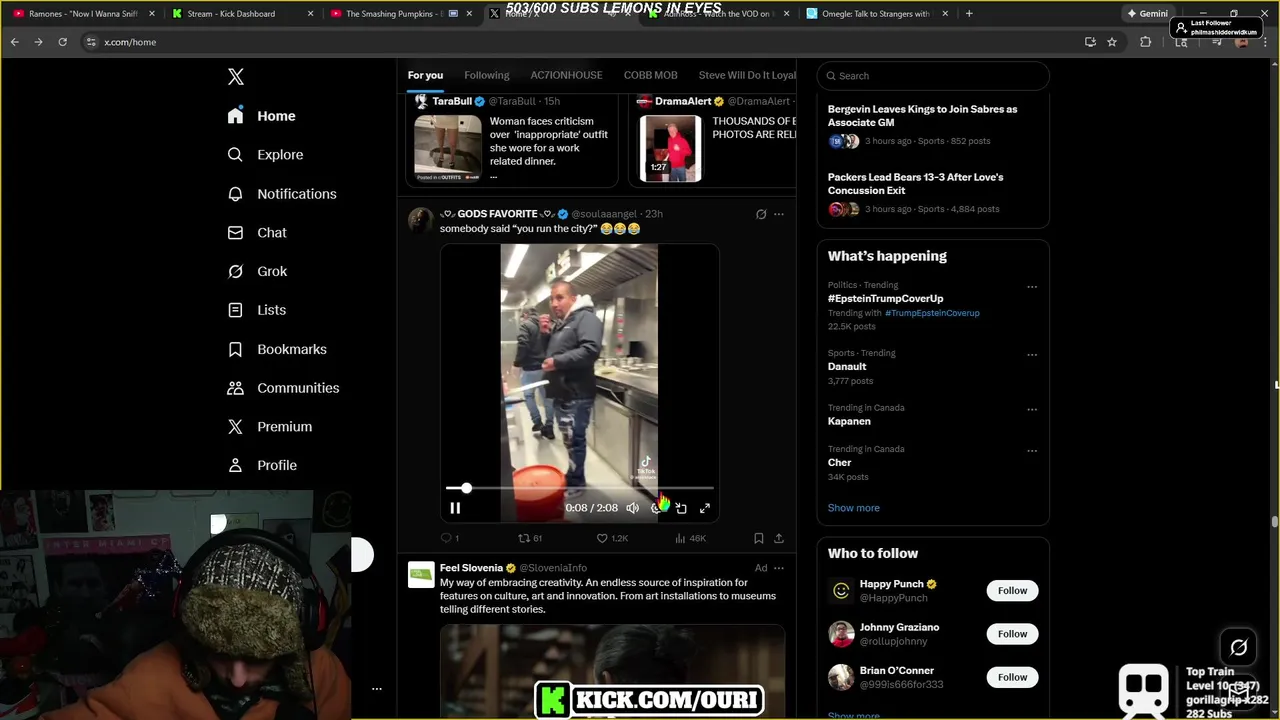Viewport: 1280px width, 720px height.
Task: Open DramaAlert video thumbnail
Action: pos(671,148)
